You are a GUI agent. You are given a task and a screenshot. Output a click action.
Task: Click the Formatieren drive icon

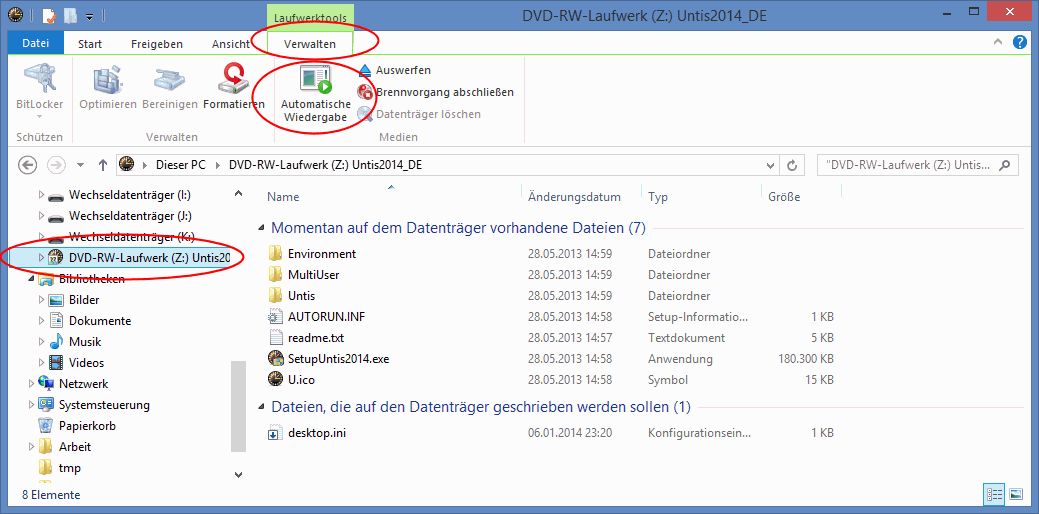pos(234,80)
